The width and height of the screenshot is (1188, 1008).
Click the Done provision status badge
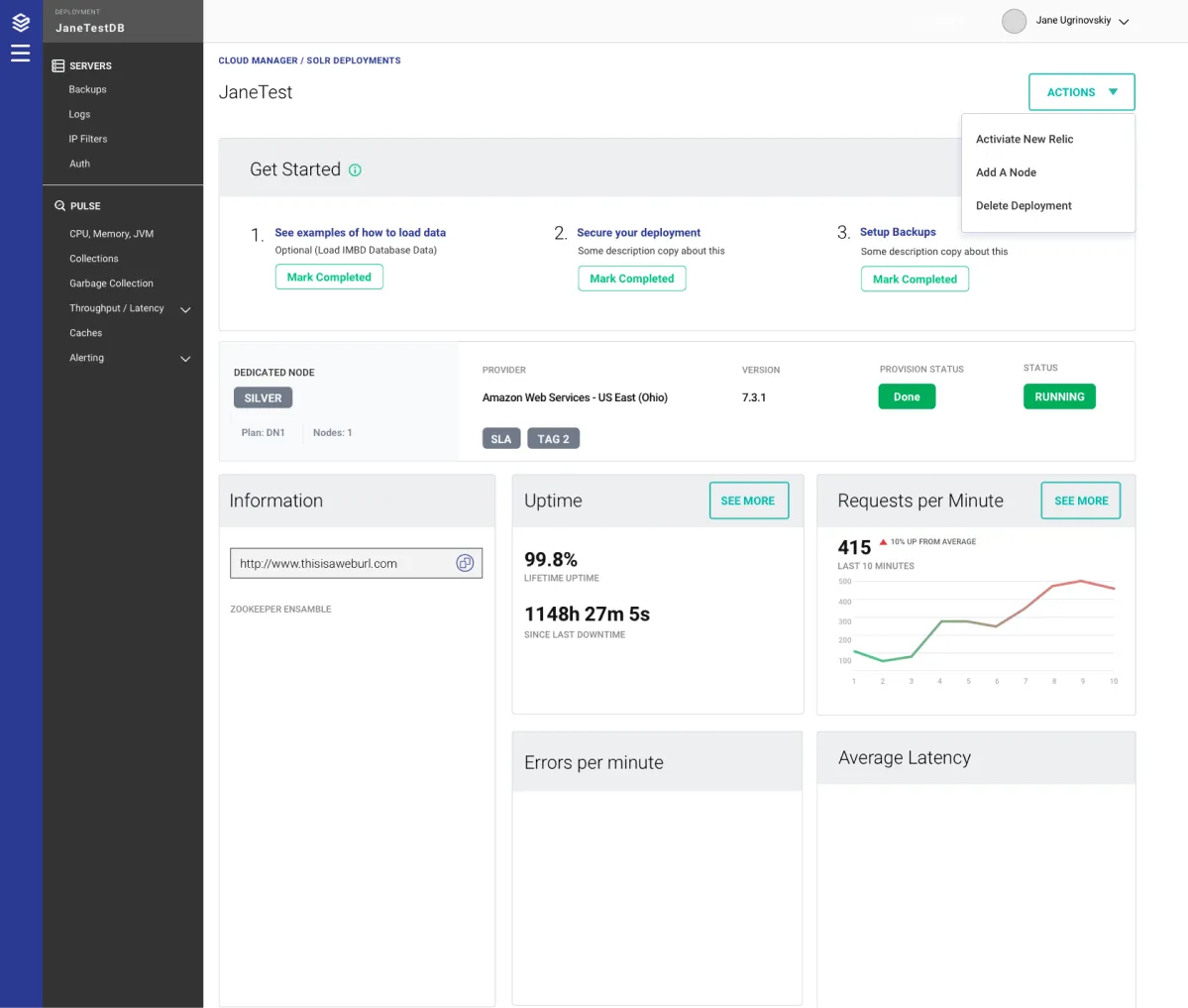[907, 396]
